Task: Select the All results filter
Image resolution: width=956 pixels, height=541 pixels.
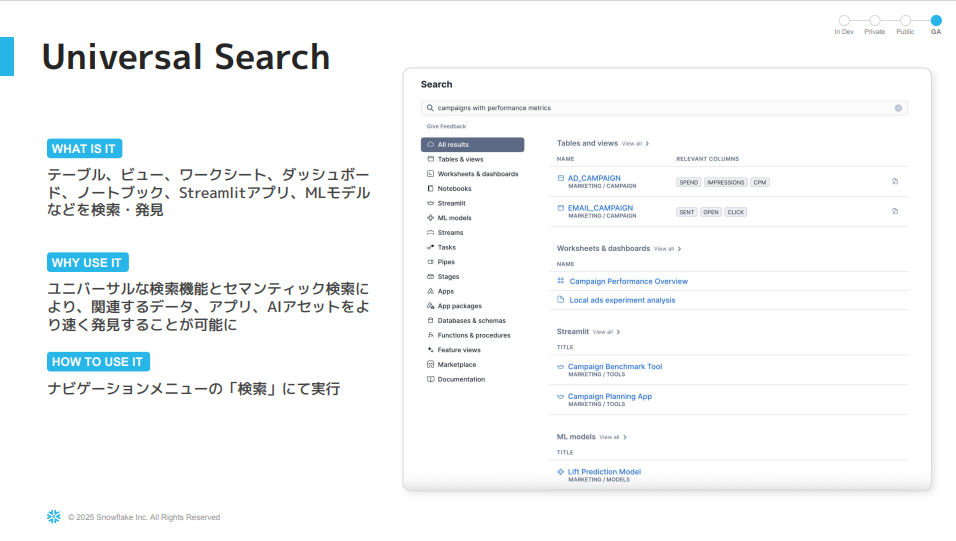Action: pos(473,145)
